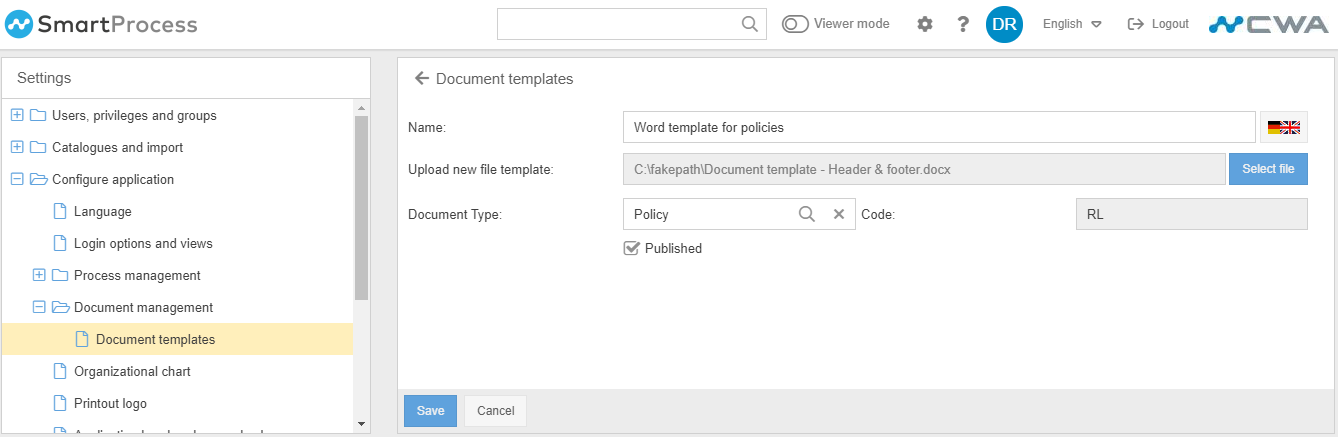Expand the Users, privileges and groups node
Screen dimensions: 1338x437
pos(17,115)
